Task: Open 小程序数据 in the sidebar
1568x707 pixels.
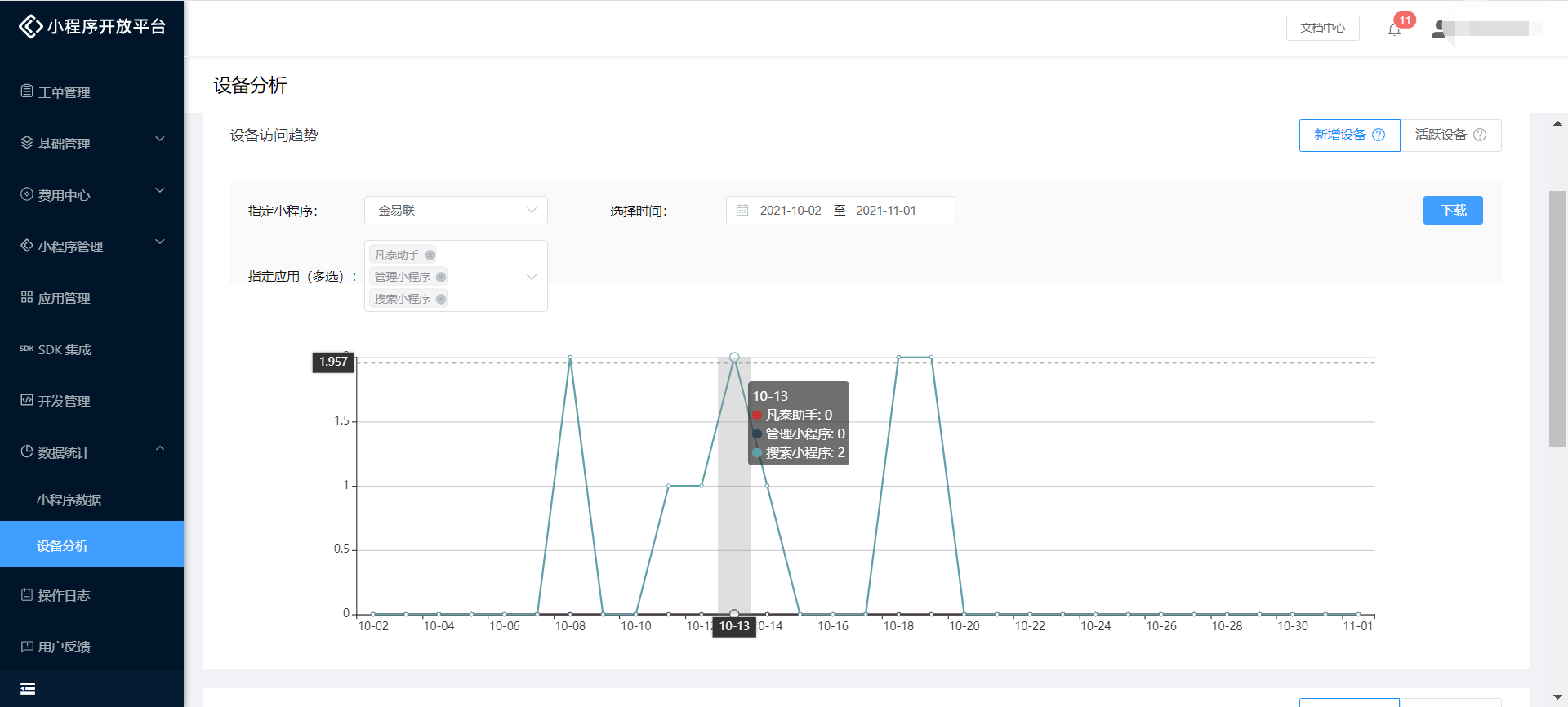Action: point(69,500)
